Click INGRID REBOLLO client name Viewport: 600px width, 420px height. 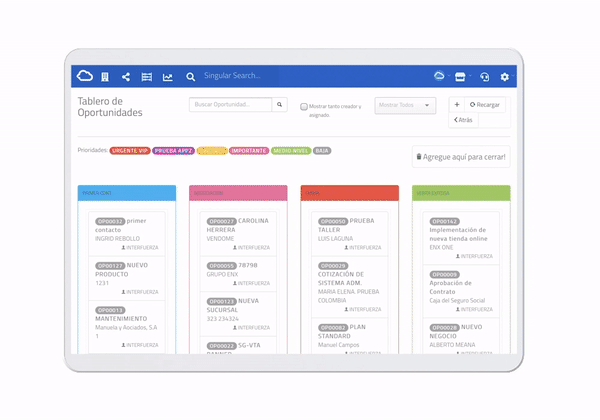point(117,238)
